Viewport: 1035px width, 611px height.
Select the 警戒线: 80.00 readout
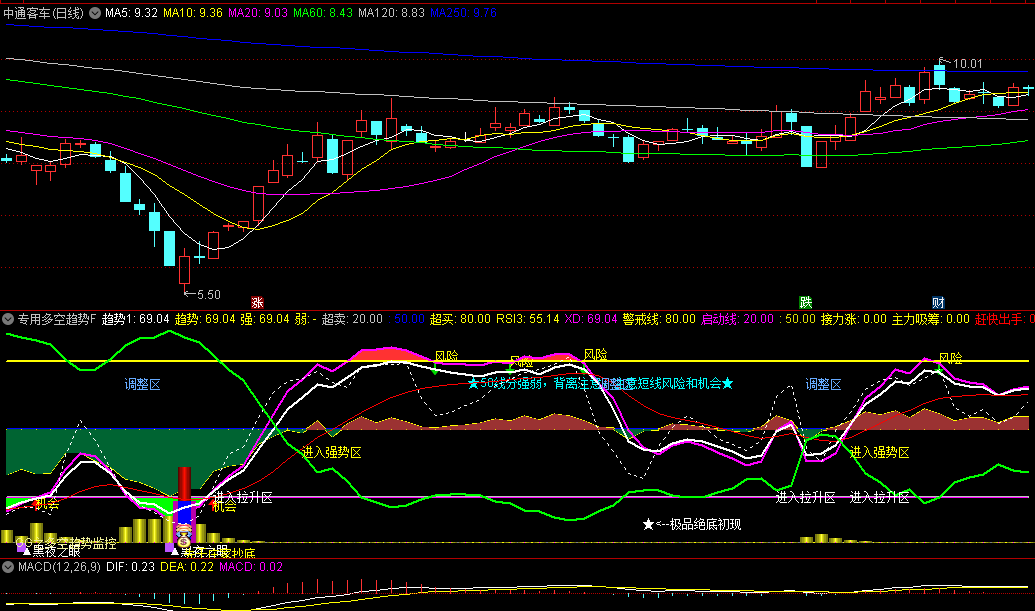pos(659,319)
